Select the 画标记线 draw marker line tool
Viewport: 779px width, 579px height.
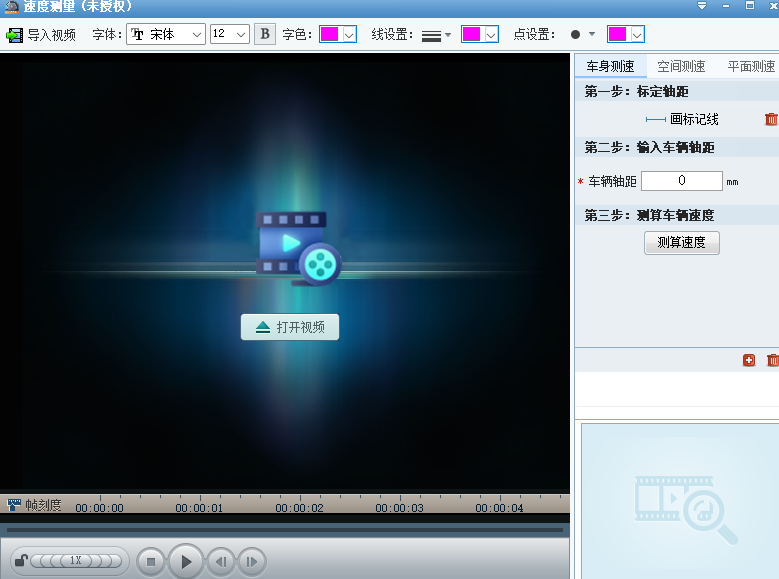pyautogui.click(x=682, y=119)
